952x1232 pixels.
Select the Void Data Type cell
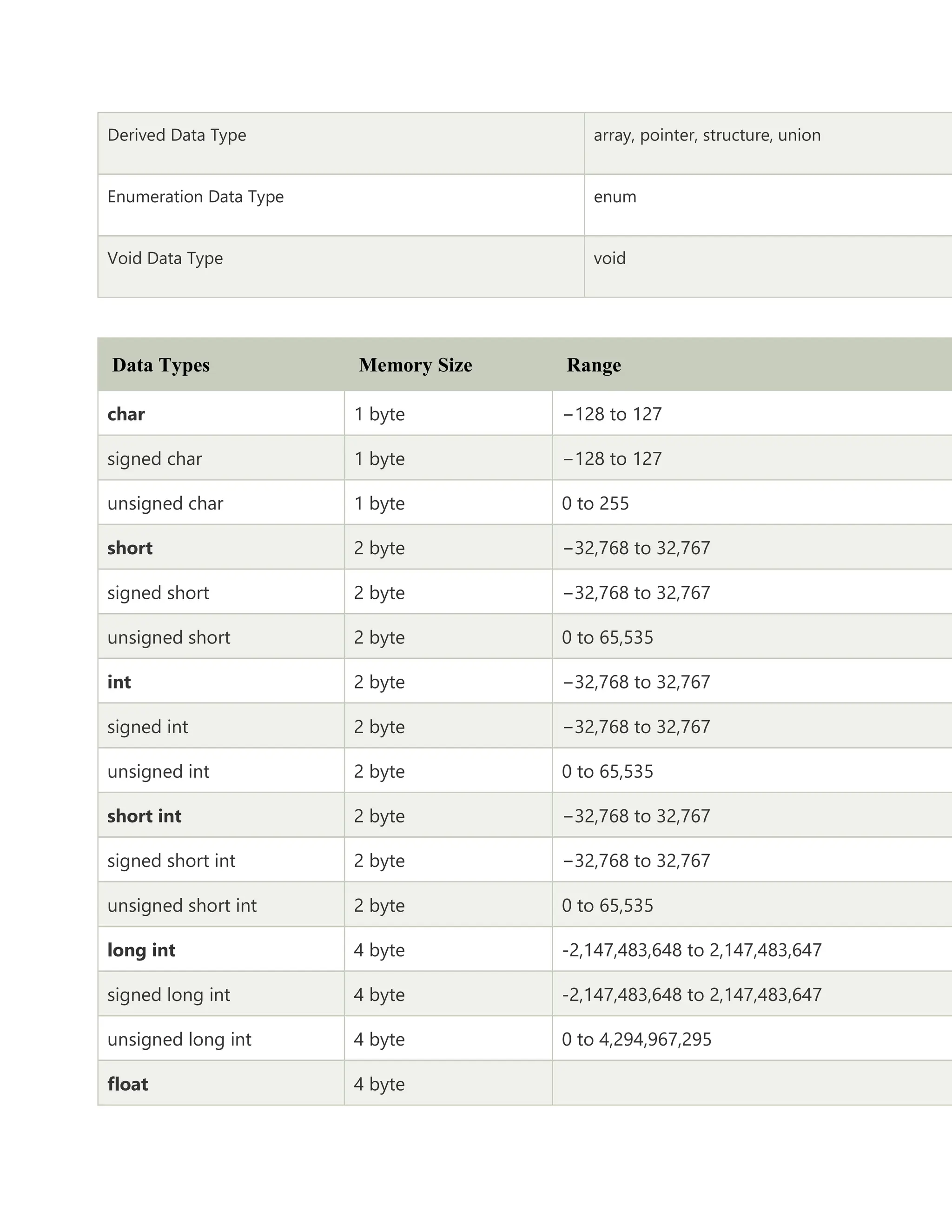[x=341, y=266]
